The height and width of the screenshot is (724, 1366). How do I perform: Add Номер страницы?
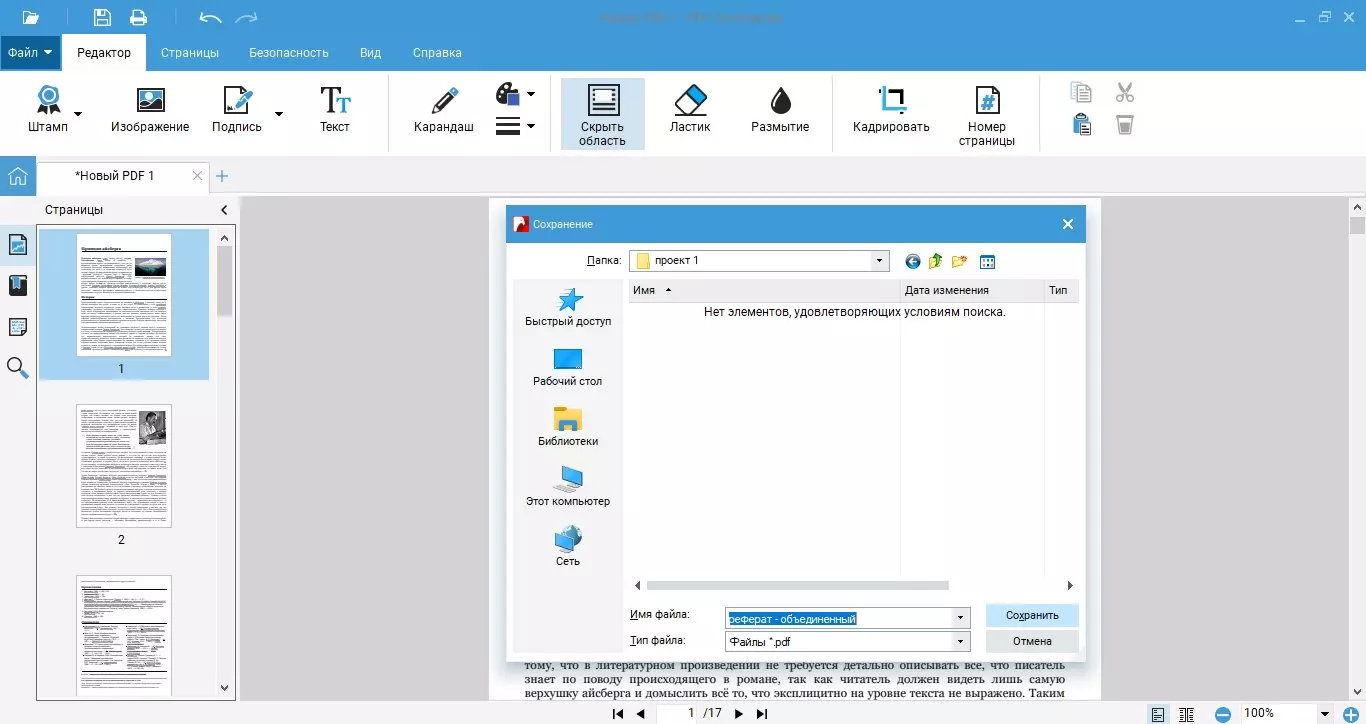(987, 116)
